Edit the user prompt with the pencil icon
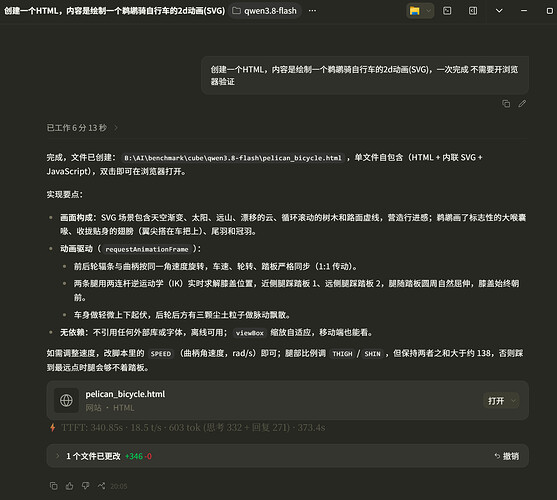Viewport: 557px width, 500px height. [522, 104]
